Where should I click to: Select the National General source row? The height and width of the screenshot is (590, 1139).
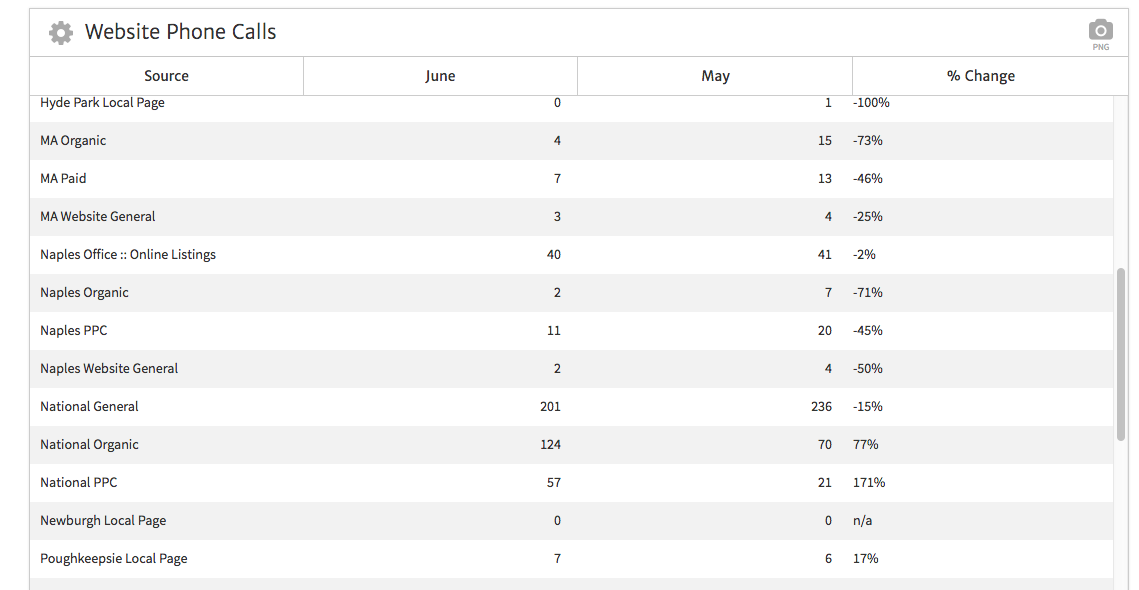click(89, 406)
